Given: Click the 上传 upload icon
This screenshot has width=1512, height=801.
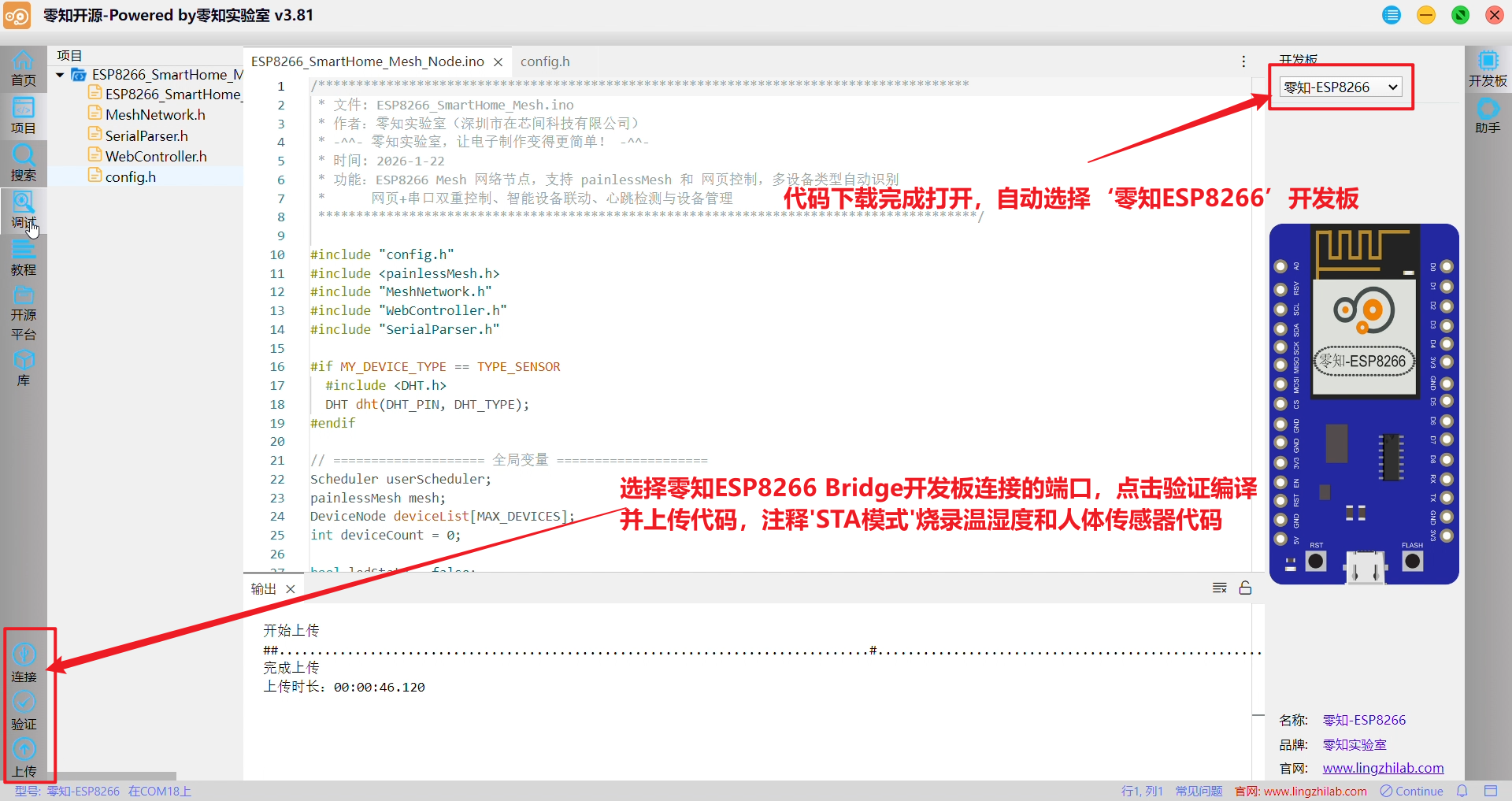Looking at the screenshot, I should (24, 758).
